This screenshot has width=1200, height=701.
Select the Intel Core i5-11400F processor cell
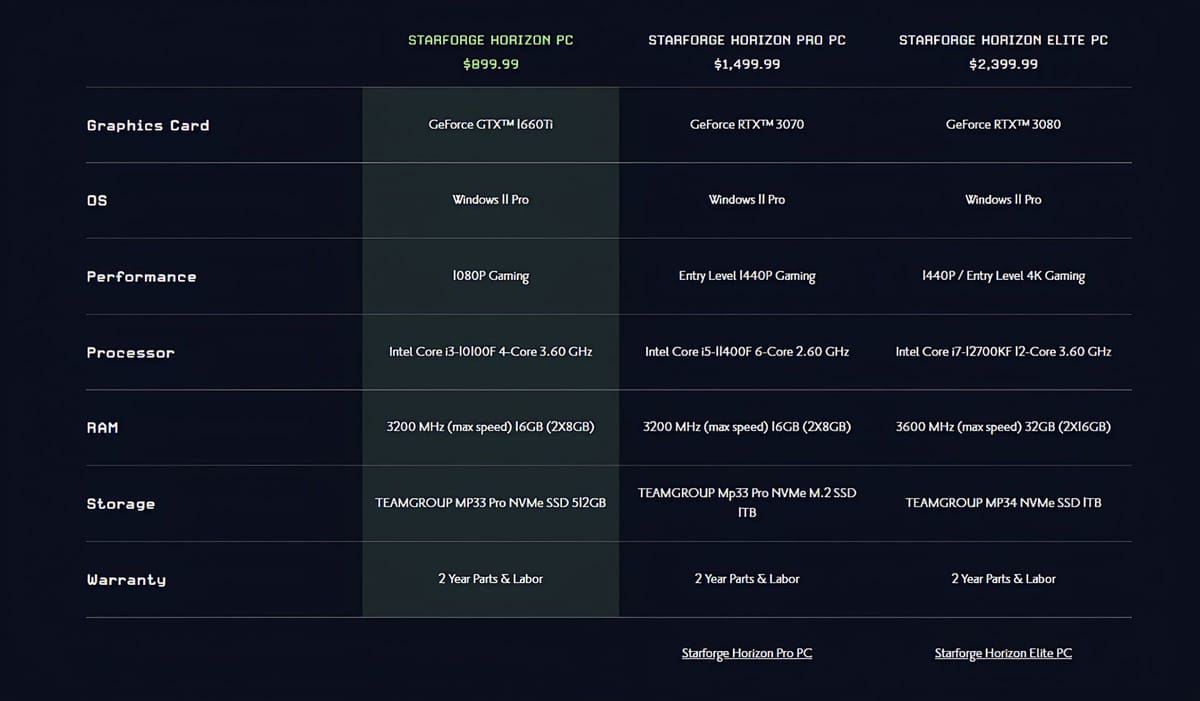pos(746,352)
